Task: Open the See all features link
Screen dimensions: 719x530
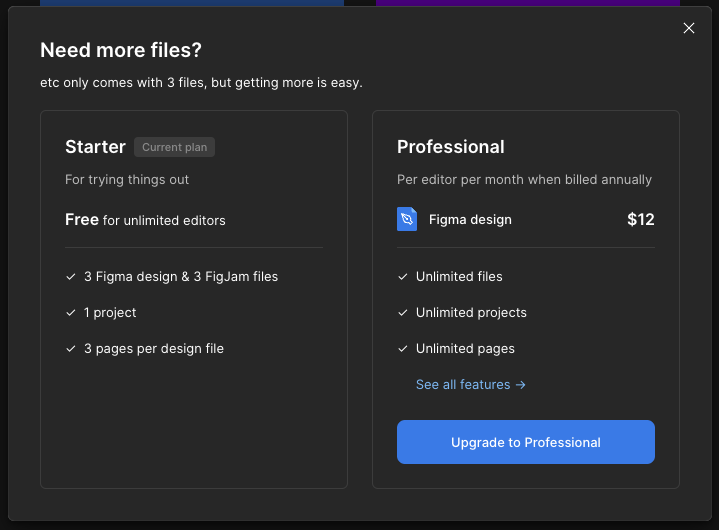Action: click(470, 384)
